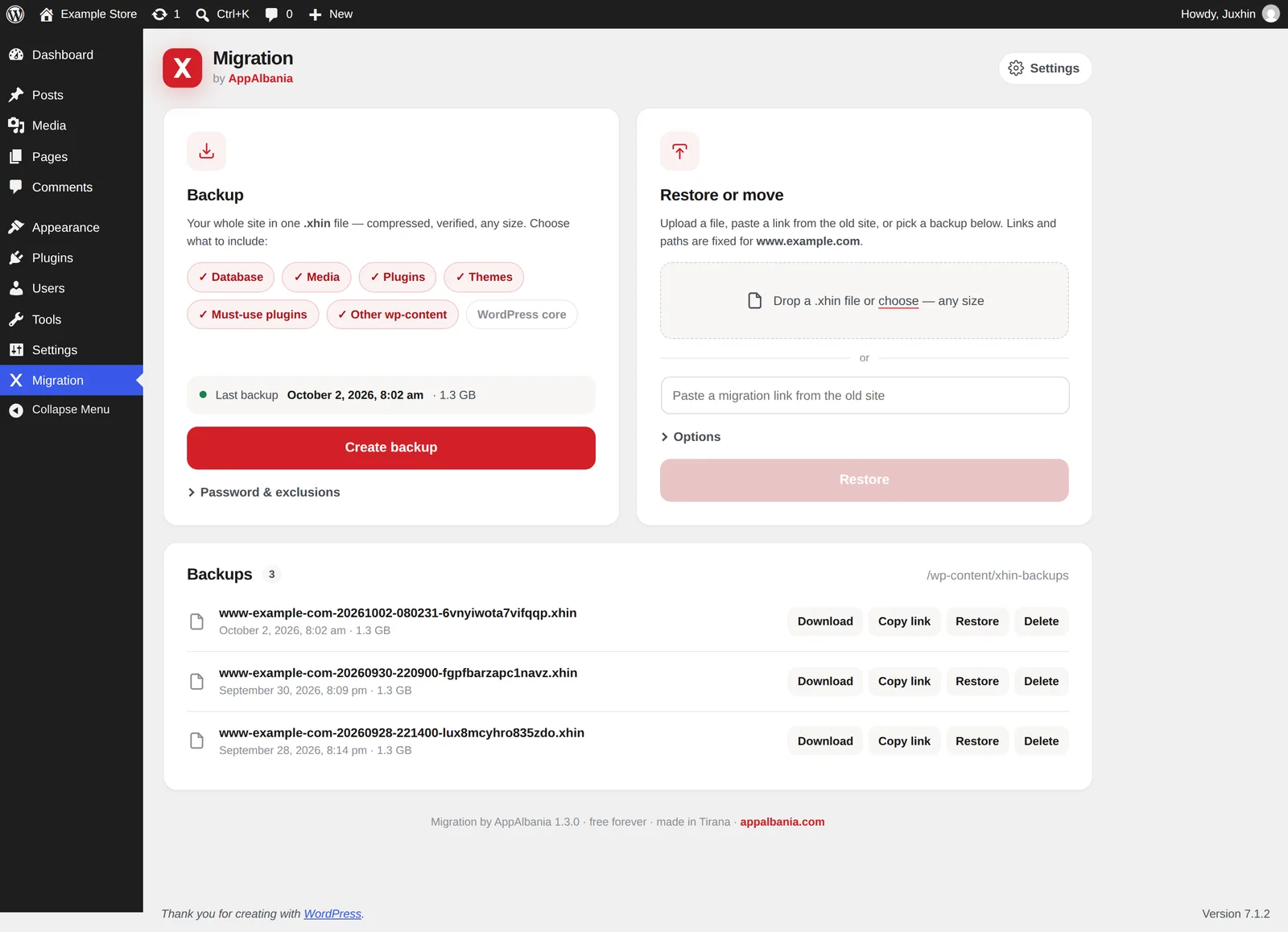Screen dimensions: 1288x932
Task: Open the comments bubble in admin bar
Action: tap(272, 14)
